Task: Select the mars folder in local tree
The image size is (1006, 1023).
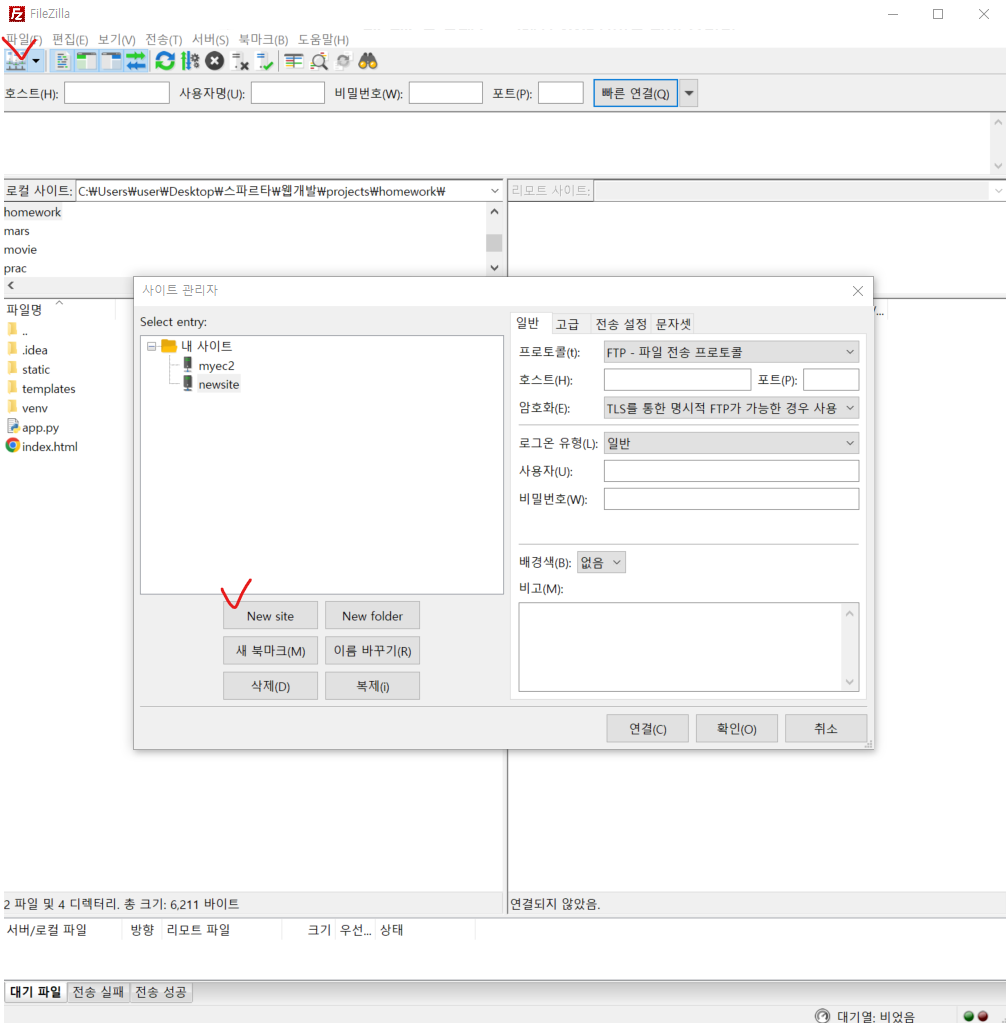Action: [x=16, y=231]
